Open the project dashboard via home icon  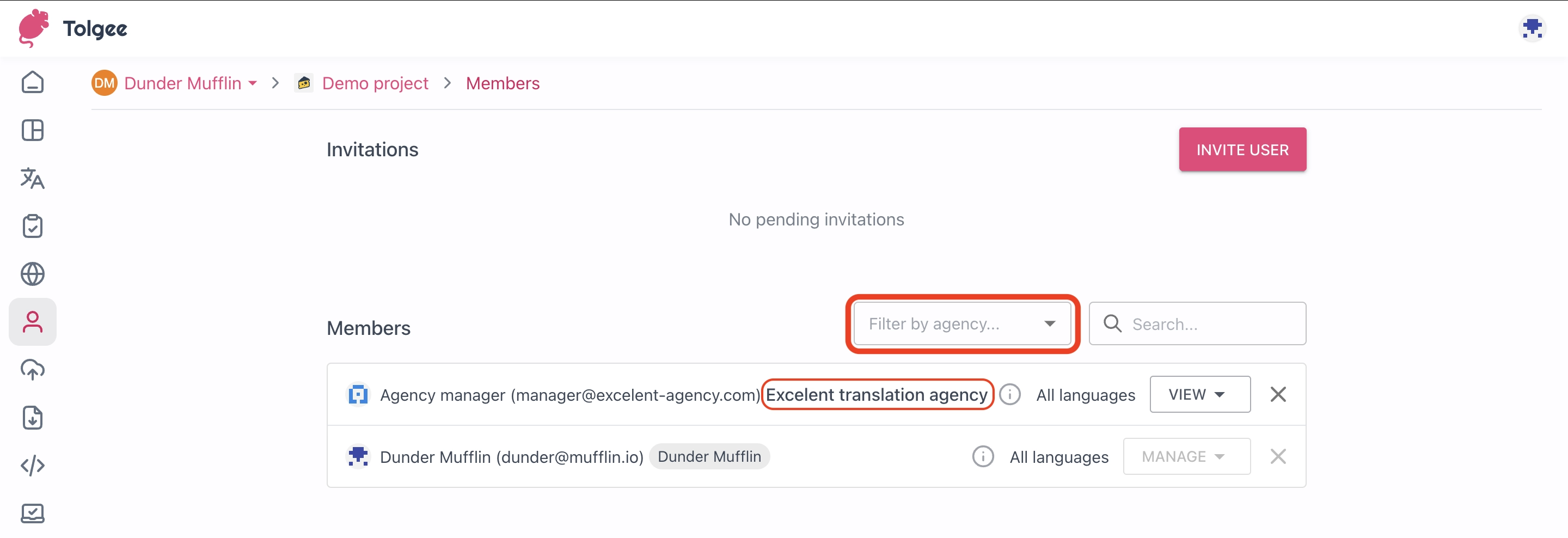click(32, 82)
